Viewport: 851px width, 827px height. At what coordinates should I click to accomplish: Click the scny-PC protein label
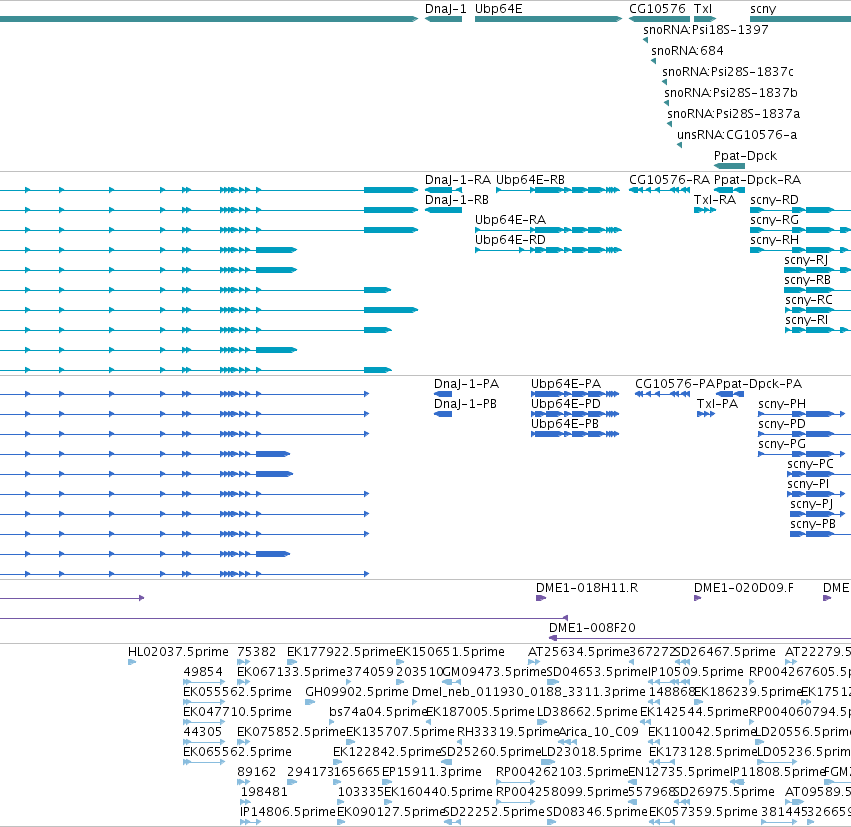click(810, 464)
